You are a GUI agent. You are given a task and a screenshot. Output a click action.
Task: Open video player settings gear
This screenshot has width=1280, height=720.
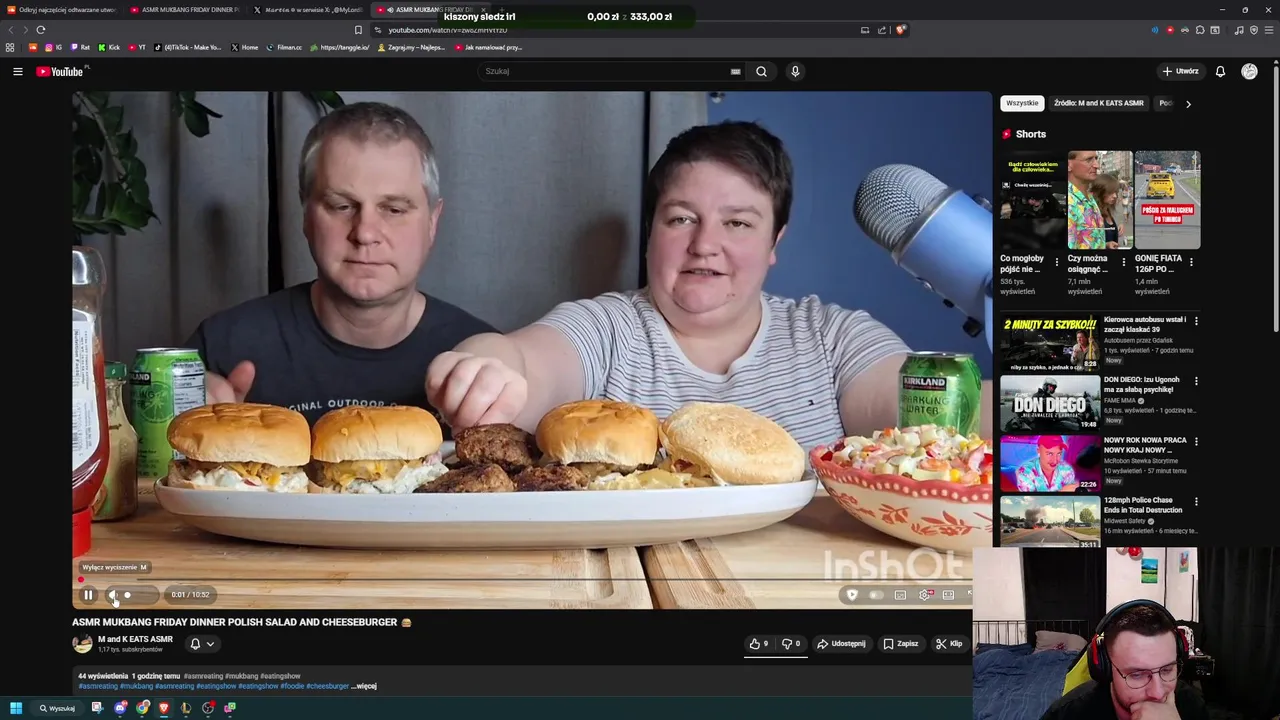click(x=925, y=595)
